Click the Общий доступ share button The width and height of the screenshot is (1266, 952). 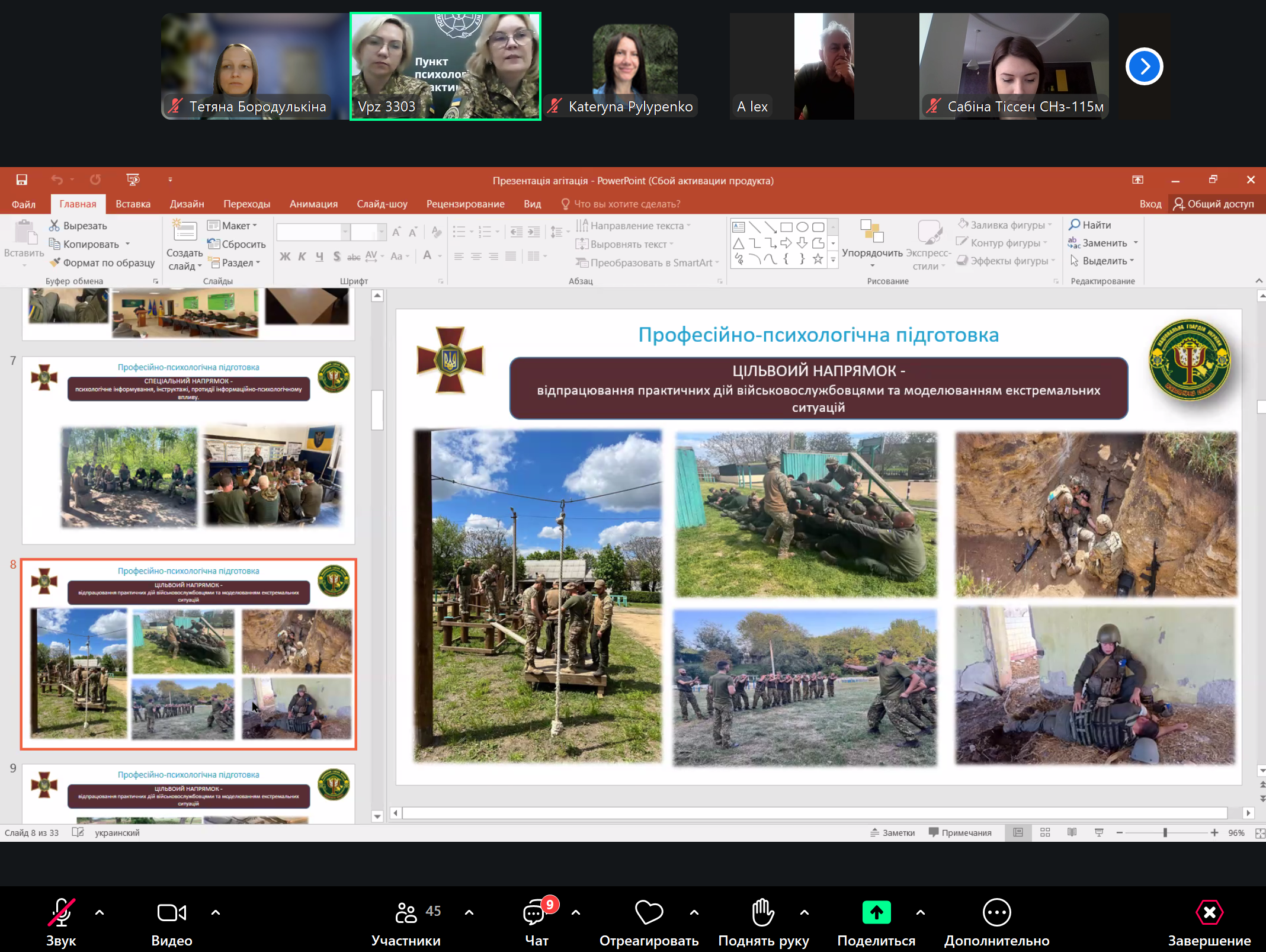click(x=1214, y=204)
